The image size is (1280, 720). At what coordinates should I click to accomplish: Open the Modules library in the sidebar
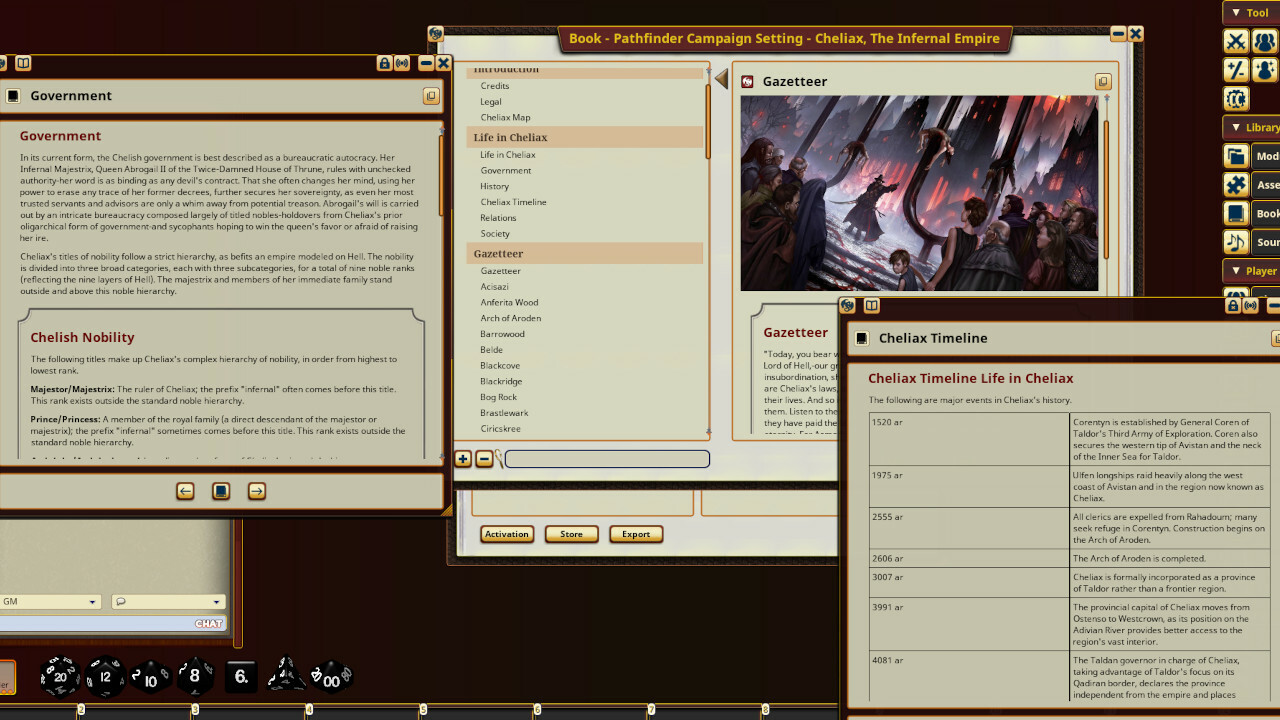click(1235, 155)
